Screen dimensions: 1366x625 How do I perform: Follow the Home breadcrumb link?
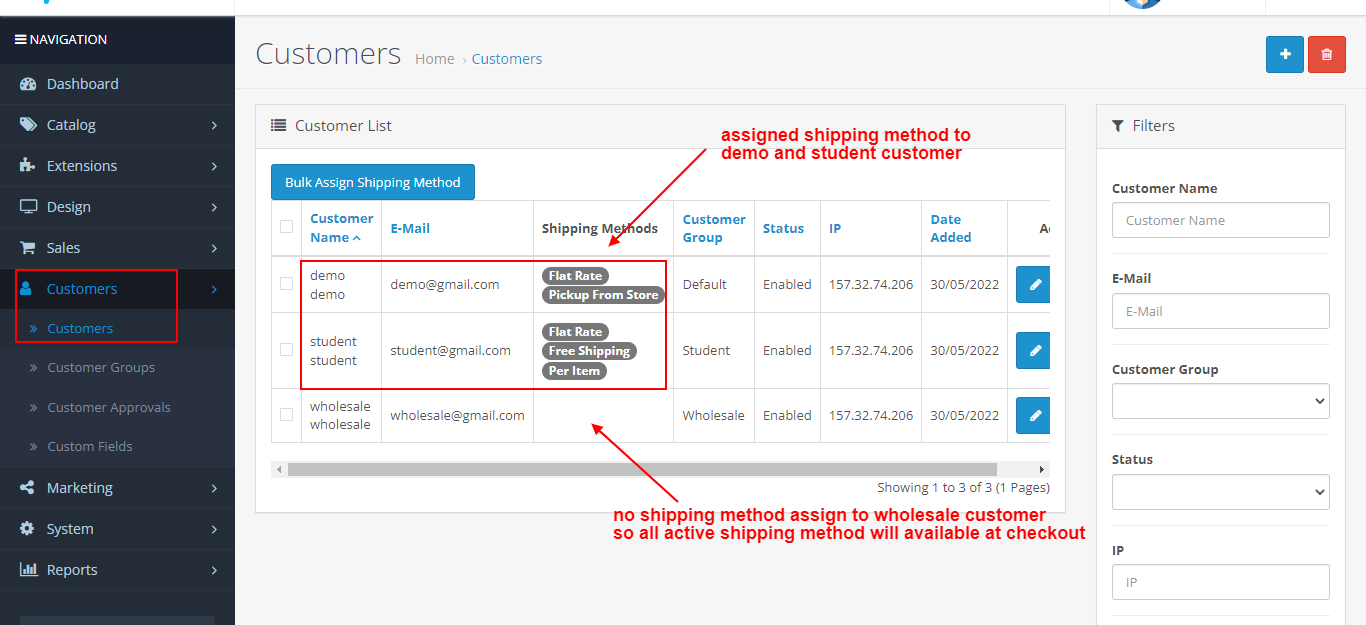(434, 58)
